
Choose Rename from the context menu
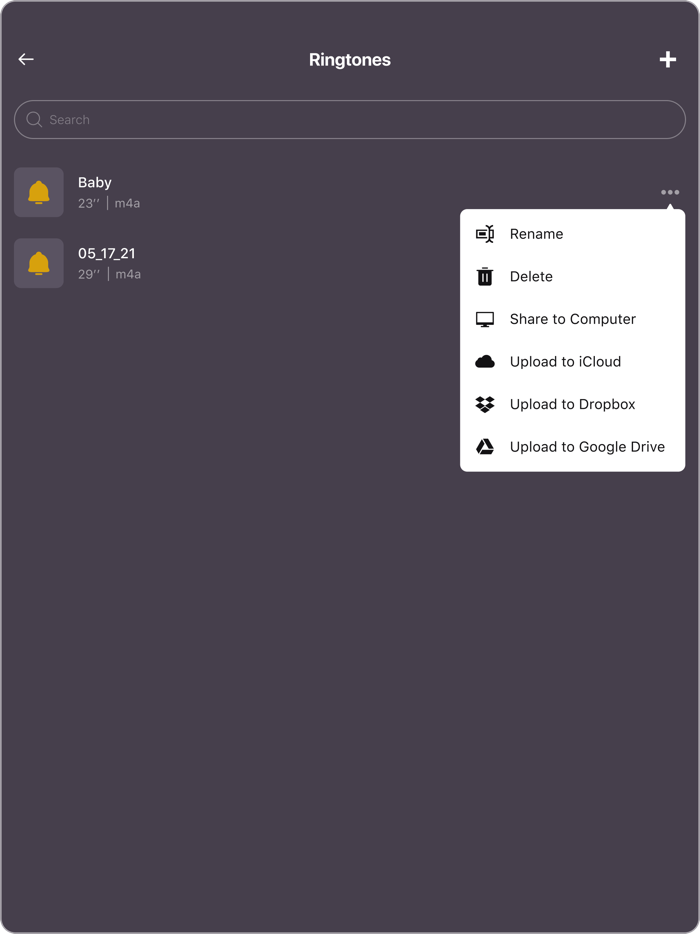coord(537,233)
